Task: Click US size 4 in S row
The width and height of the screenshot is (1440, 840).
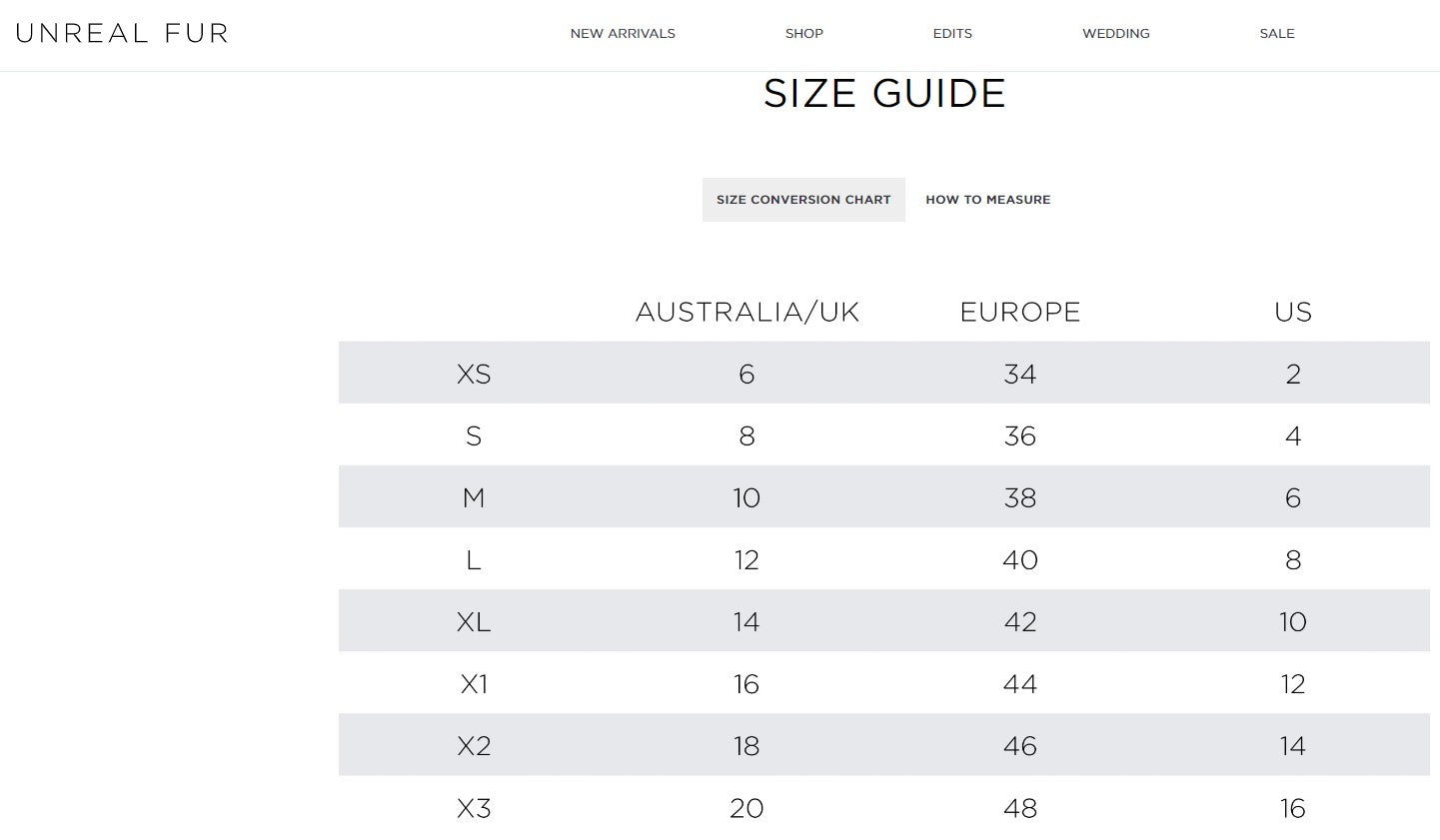Action: 1292,435
